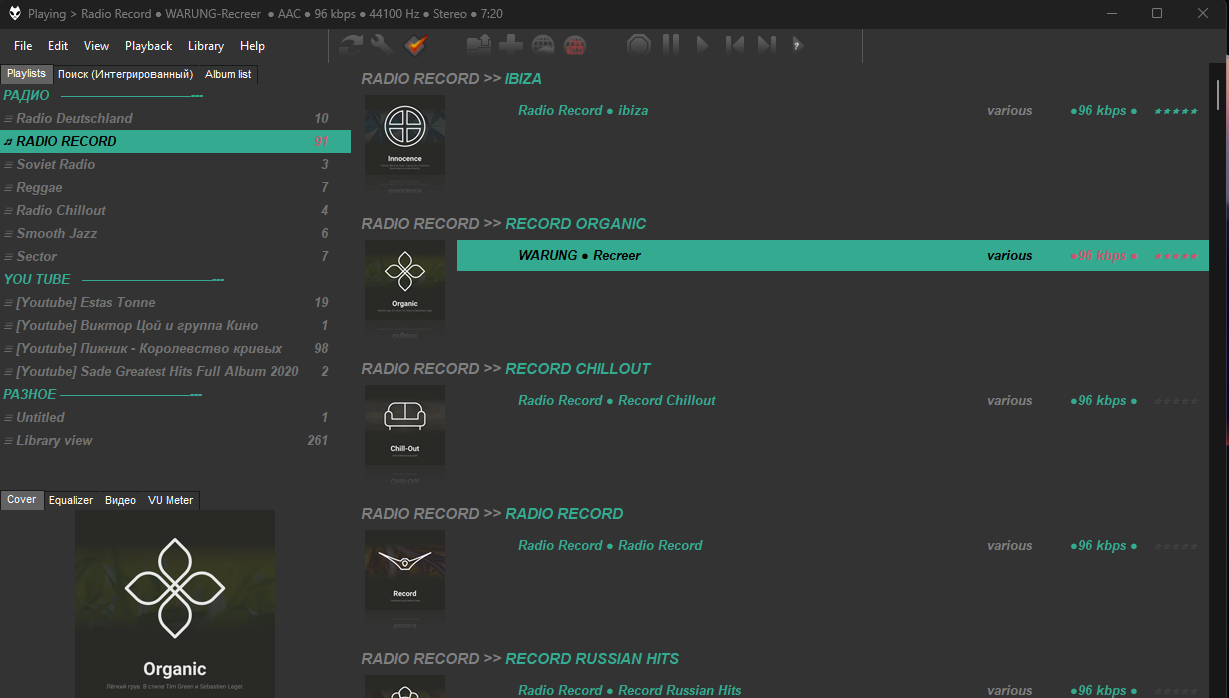Click the РАЗНОЕ group header
1229x698 pixels.
pyautogui.click(x=175, y=394)
